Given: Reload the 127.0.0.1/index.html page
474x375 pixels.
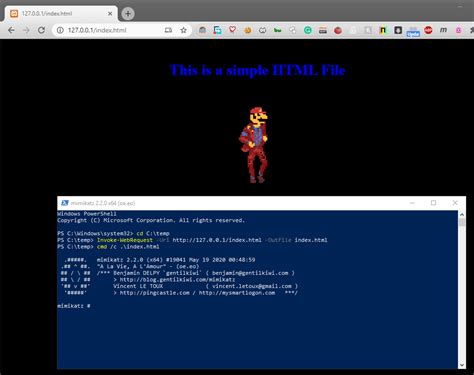Looking at the screenshot, I should point(41,30).
